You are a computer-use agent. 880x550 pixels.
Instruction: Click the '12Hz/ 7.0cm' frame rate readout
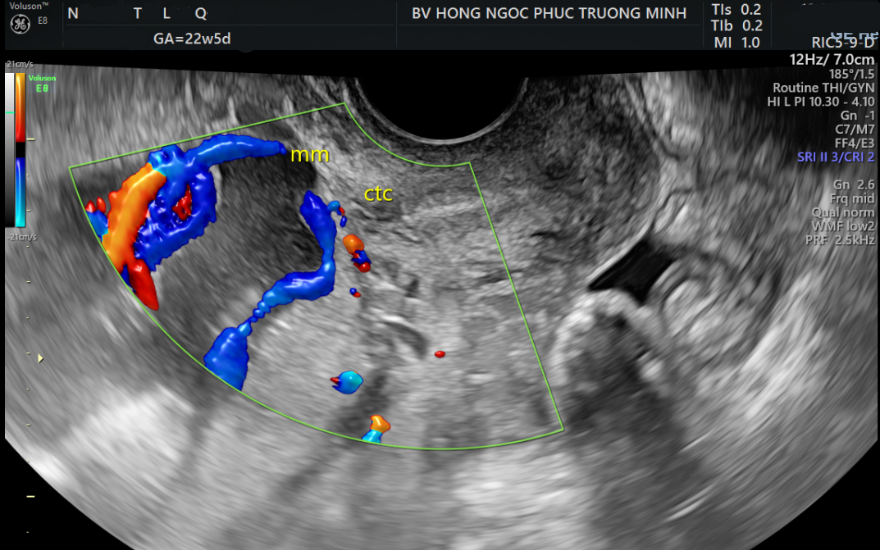pyautogui.click(x=832, y=60)
